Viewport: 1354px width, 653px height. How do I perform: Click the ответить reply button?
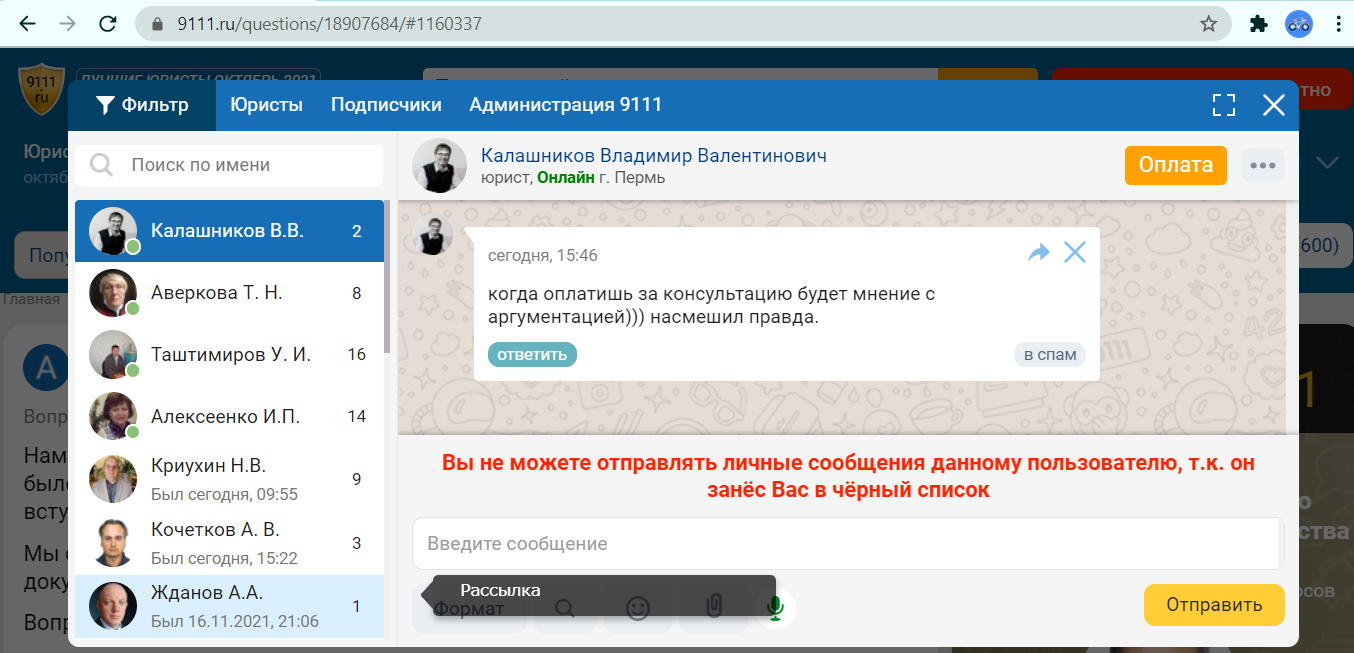pos(532,354)
